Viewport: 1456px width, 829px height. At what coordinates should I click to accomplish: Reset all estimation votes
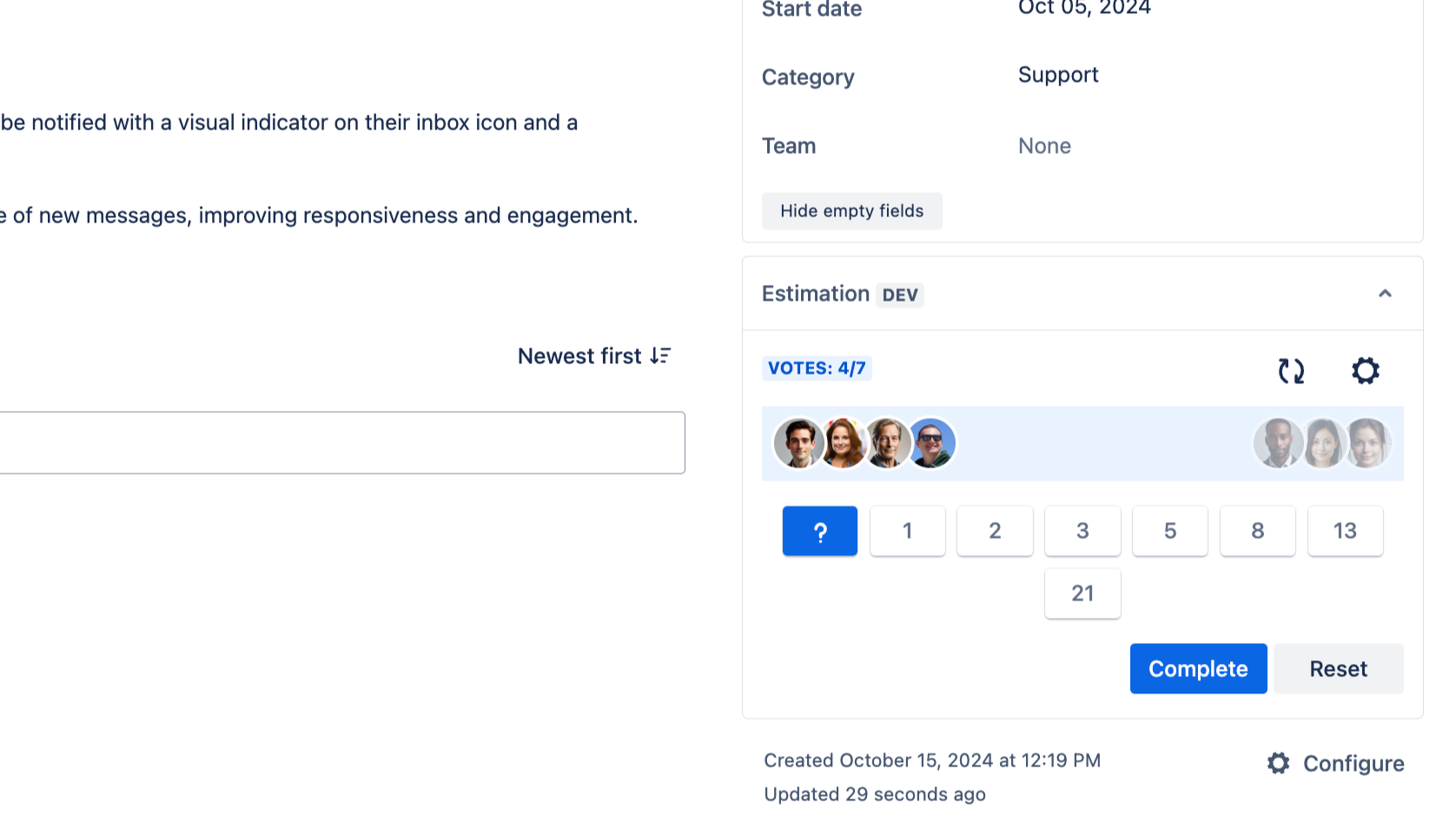click(x=1338, y=668)
